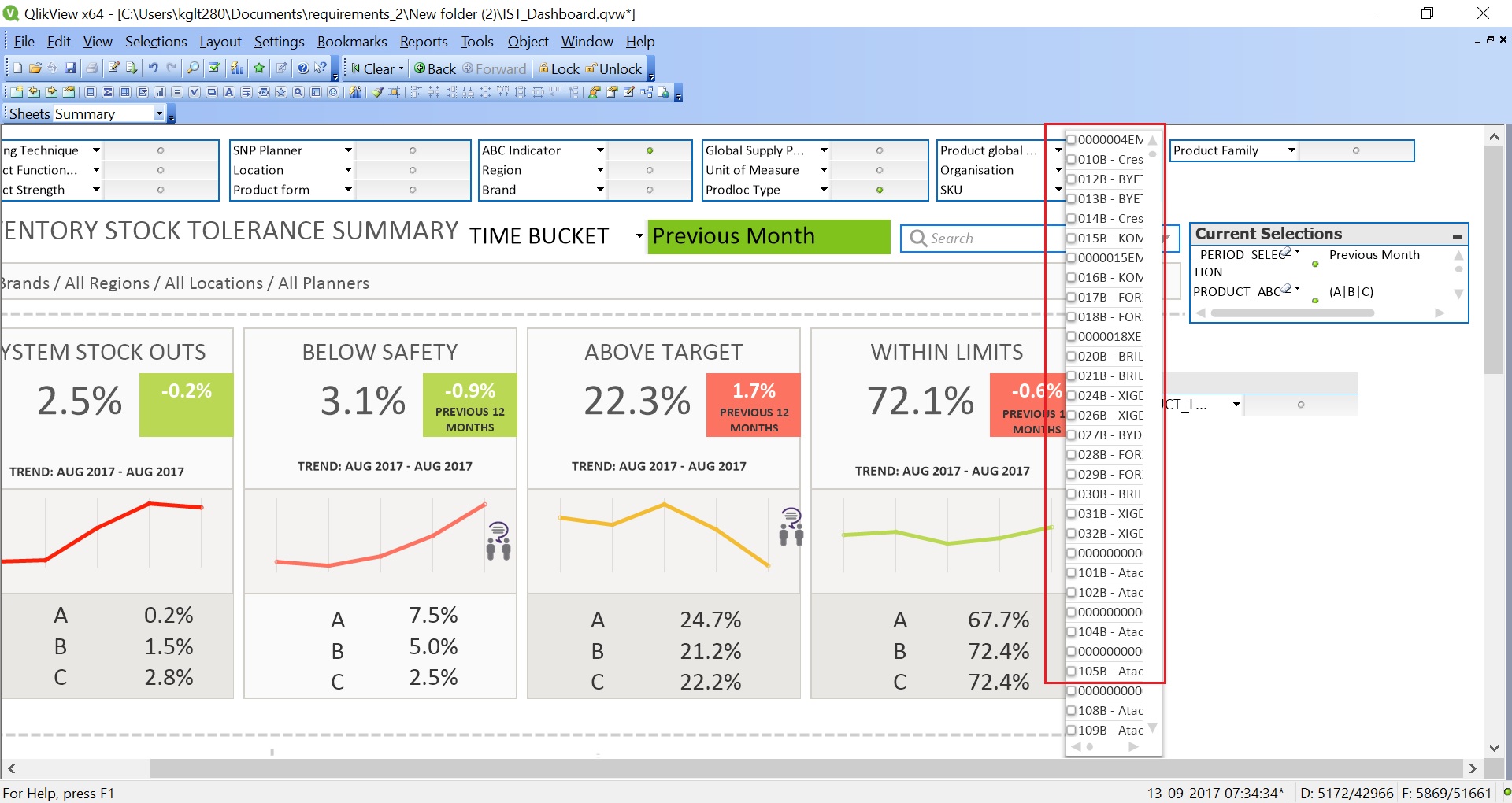Minimize the Current Selections box

(x=1458, y=235)
